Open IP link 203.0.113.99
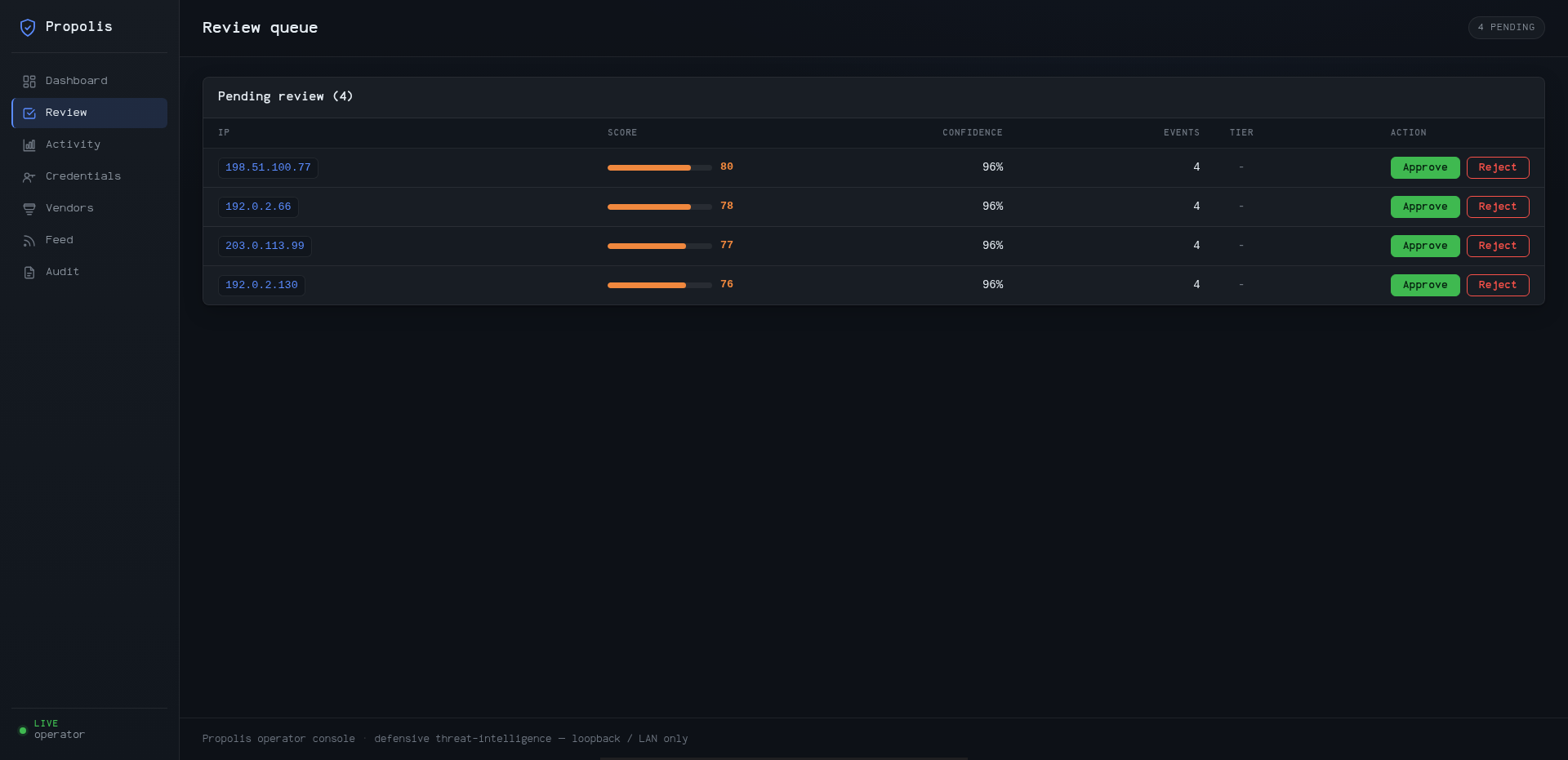Screen dimensions: 1568x760 [265, 246]
